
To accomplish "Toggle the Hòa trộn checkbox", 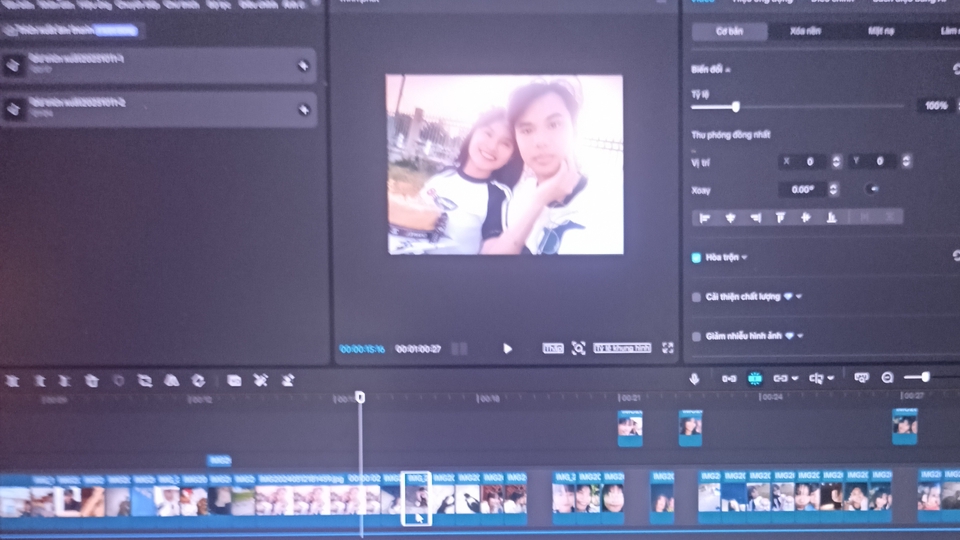I will [x=697, y=257].
